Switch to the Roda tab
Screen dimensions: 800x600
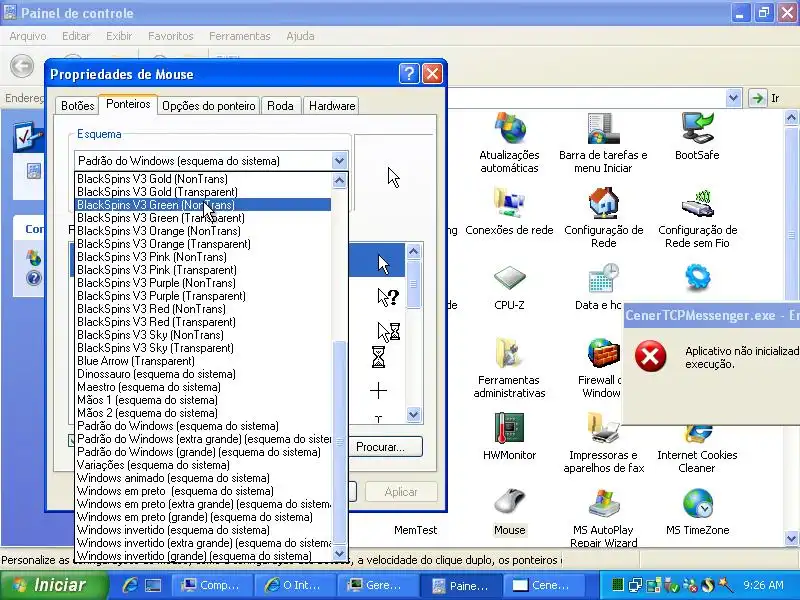pos(280,106)
